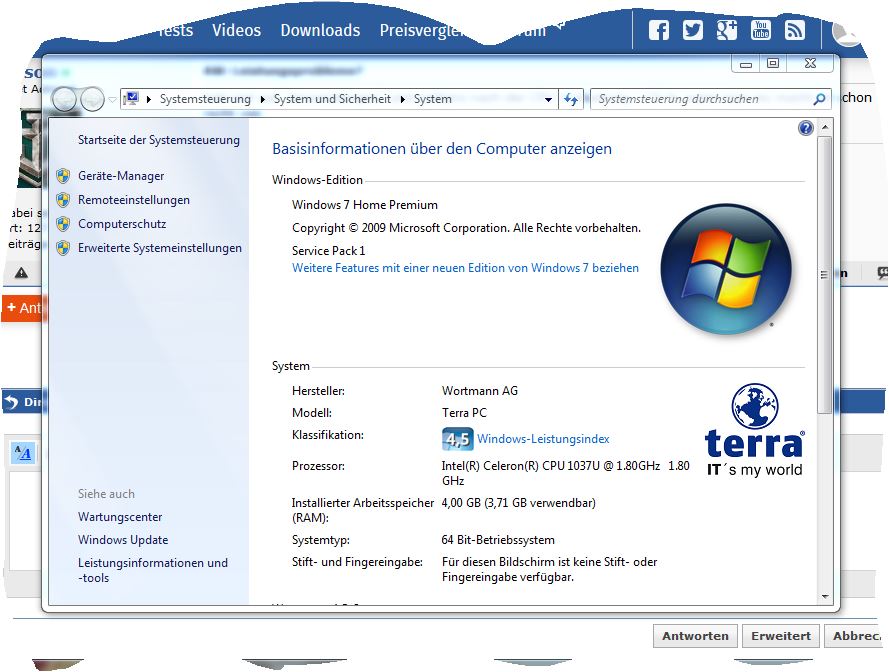The width and height of the screenshot is (889, 672).
Task: Click the computer icon in the address bar
Action: pyautogui.click(x=132, y=99)
